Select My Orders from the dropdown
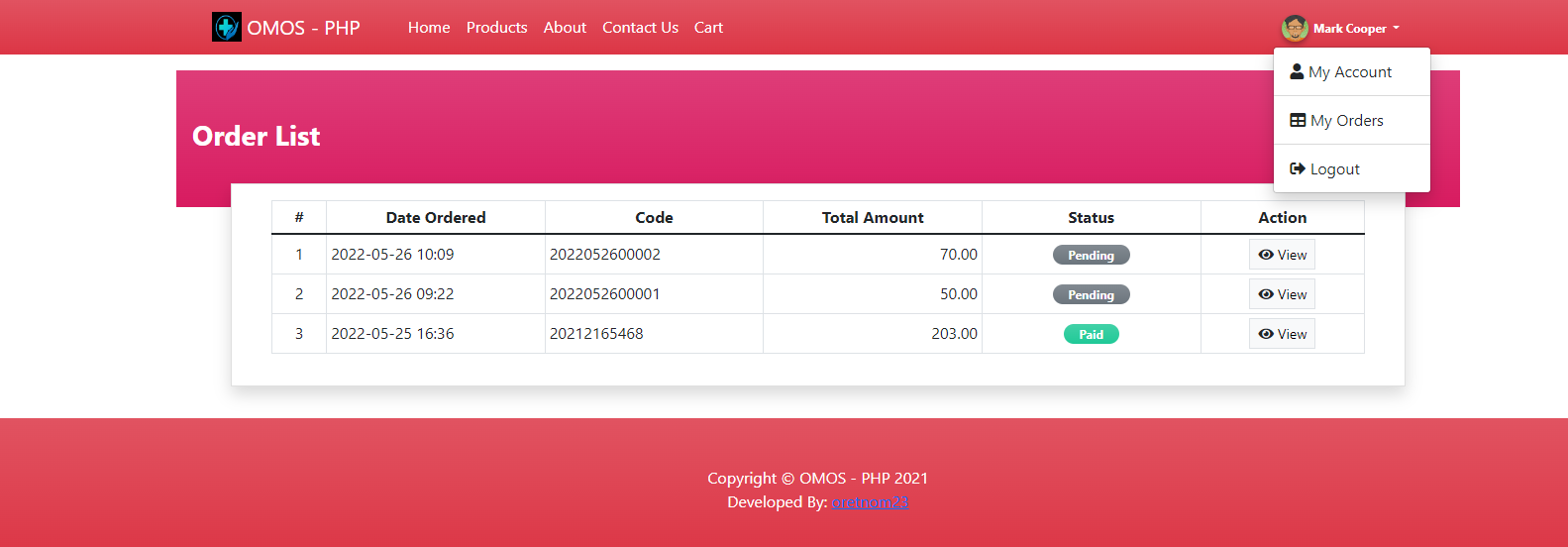 click(x=1351, y=120)
